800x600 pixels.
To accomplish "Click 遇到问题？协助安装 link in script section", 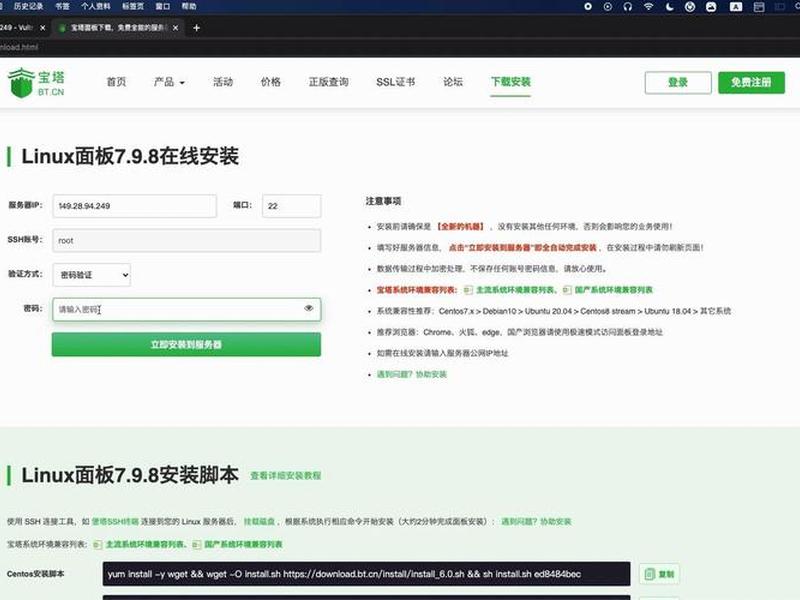I will [x=536, y=521].
